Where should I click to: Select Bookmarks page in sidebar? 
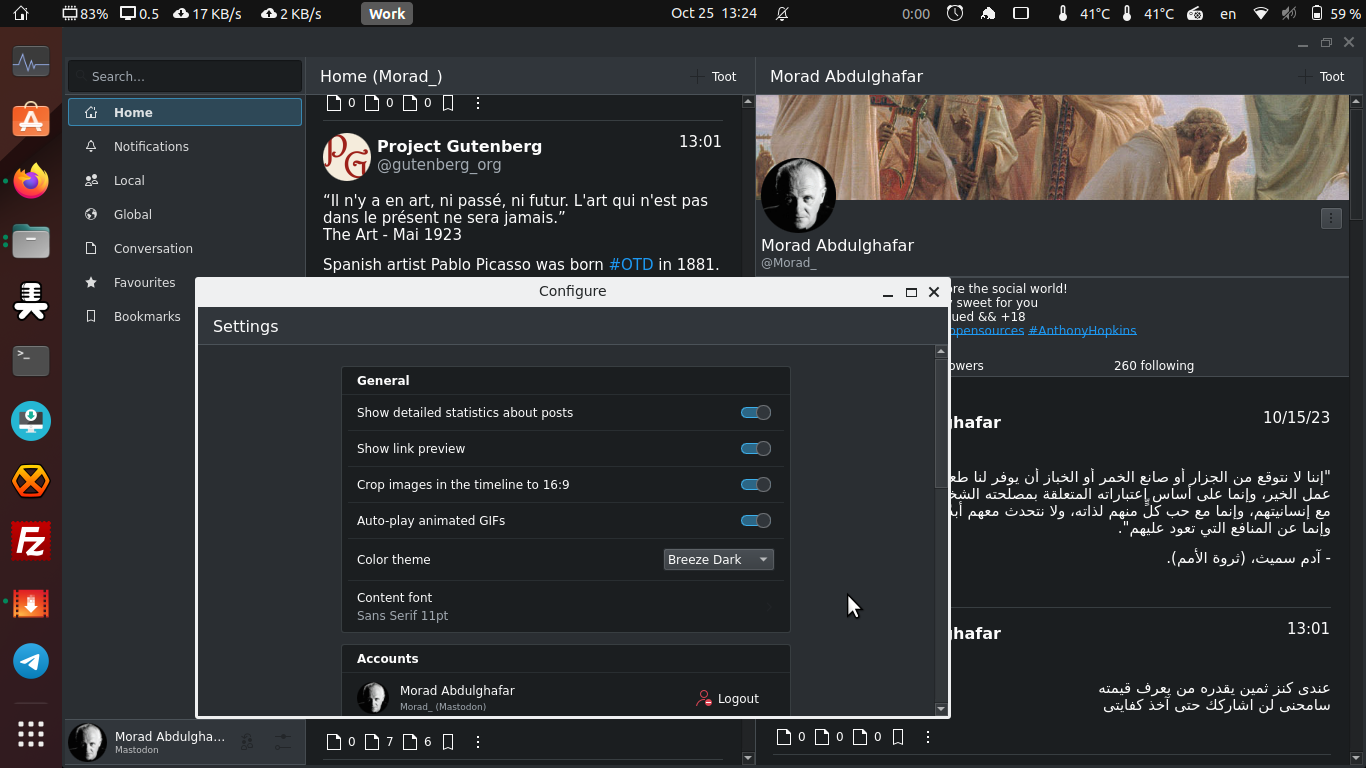(x=185, y=316)
